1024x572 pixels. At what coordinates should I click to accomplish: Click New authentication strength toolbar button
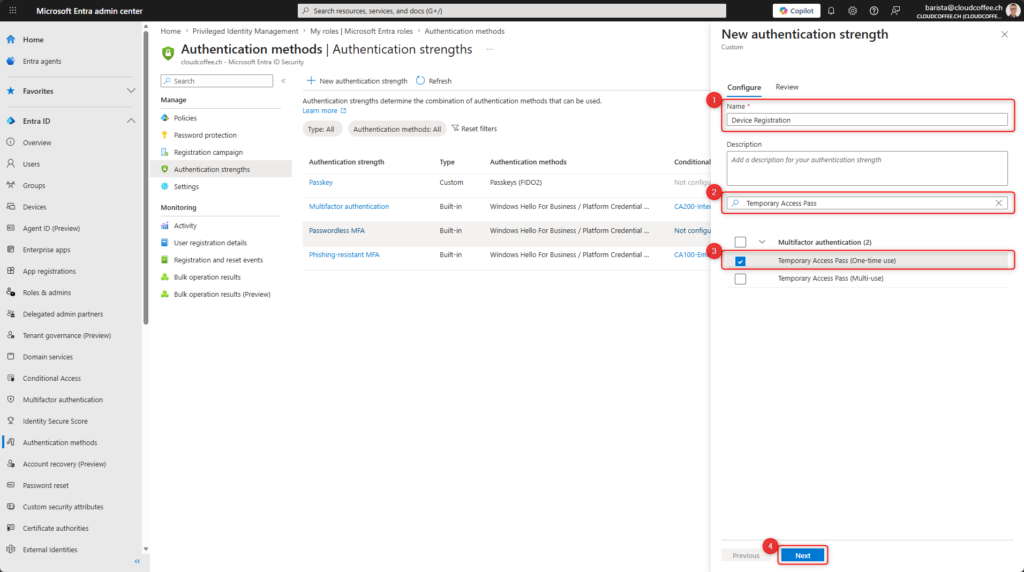(x=357, y=81)
